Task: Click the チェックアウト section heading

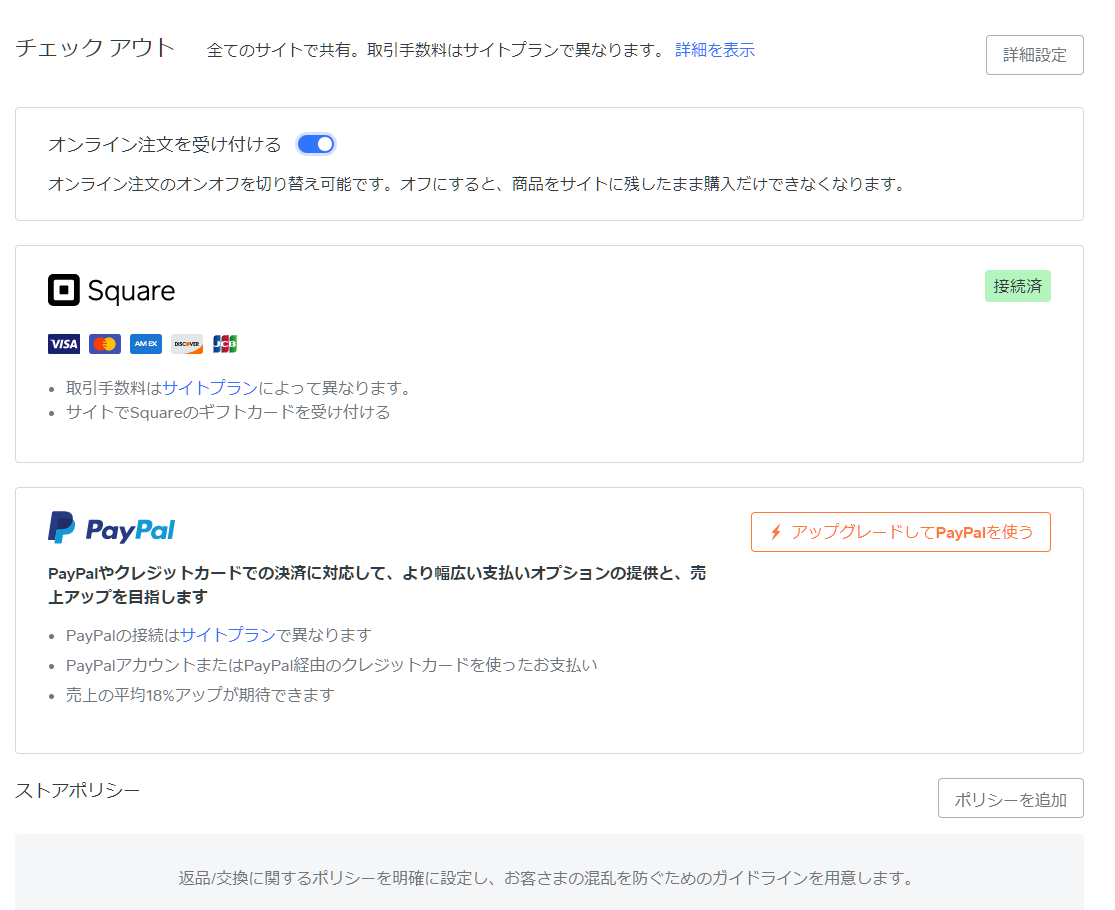Action: click(x=95, y=48)
